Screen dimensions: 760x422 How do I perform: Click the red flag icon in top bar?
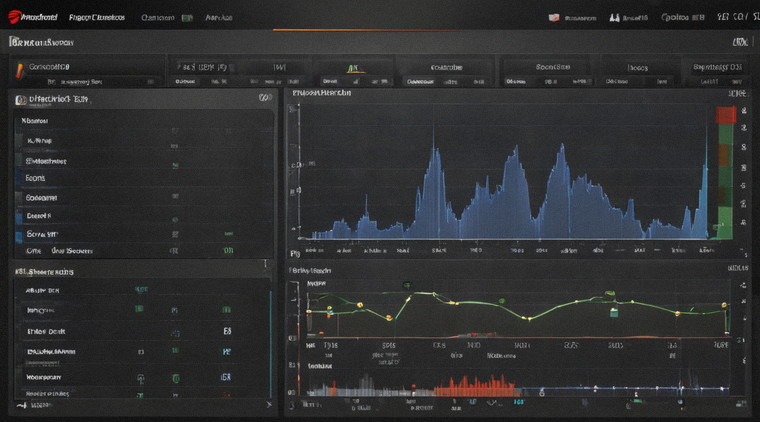(x=554, y=18)
